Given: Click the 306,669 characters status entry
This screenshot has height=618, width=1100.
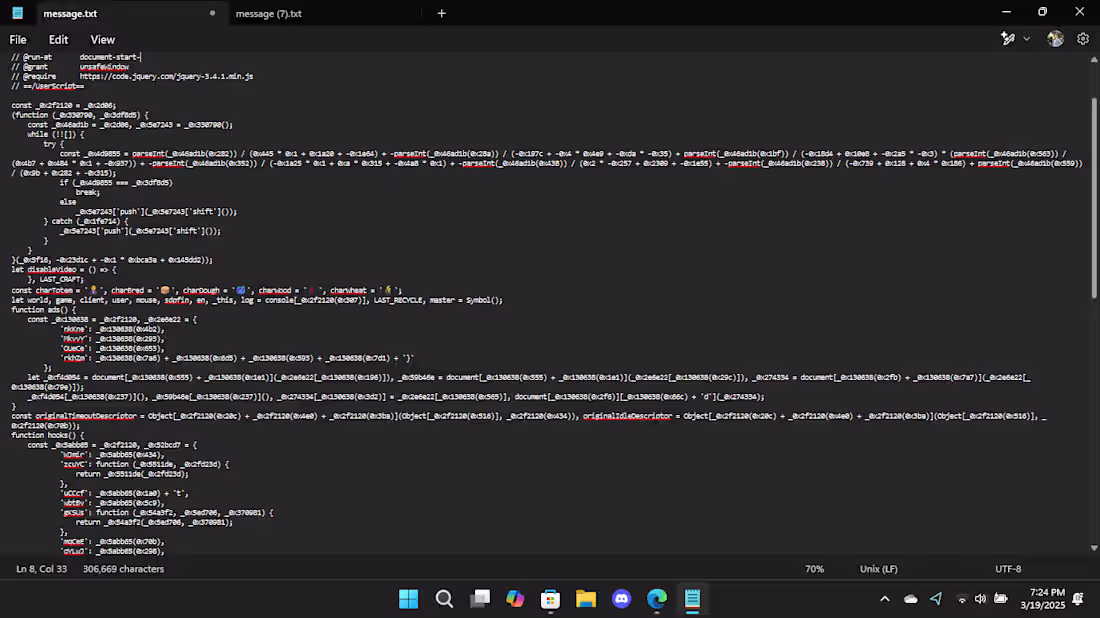Looking at the screenshot, I should [123, 569].
